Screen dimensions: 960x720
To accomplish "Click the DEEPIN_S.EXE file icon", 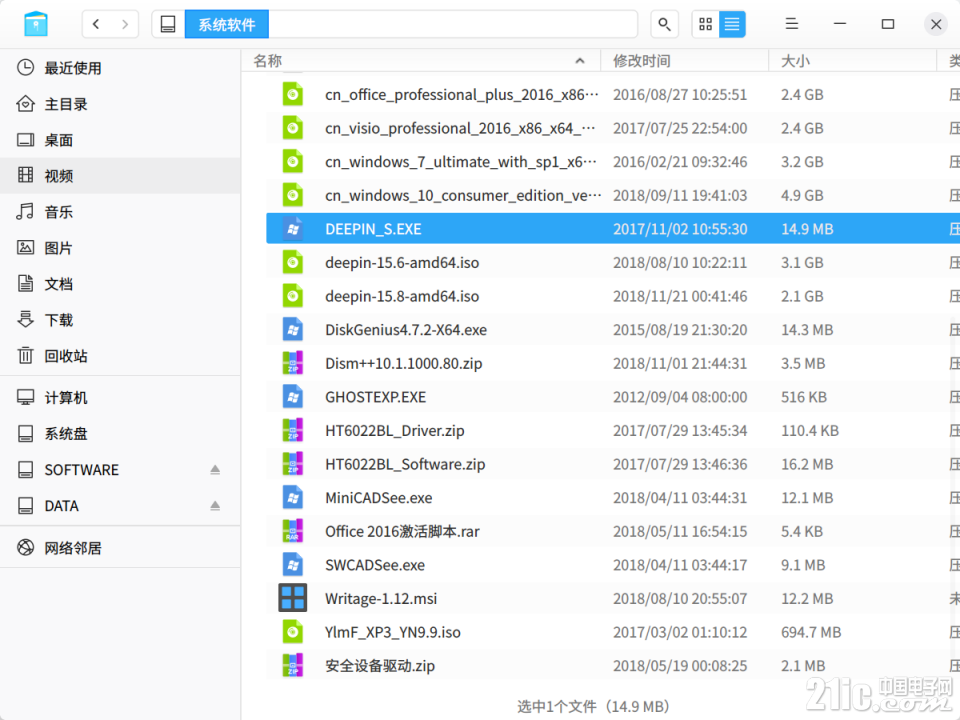I will click(x=293, y=229).
